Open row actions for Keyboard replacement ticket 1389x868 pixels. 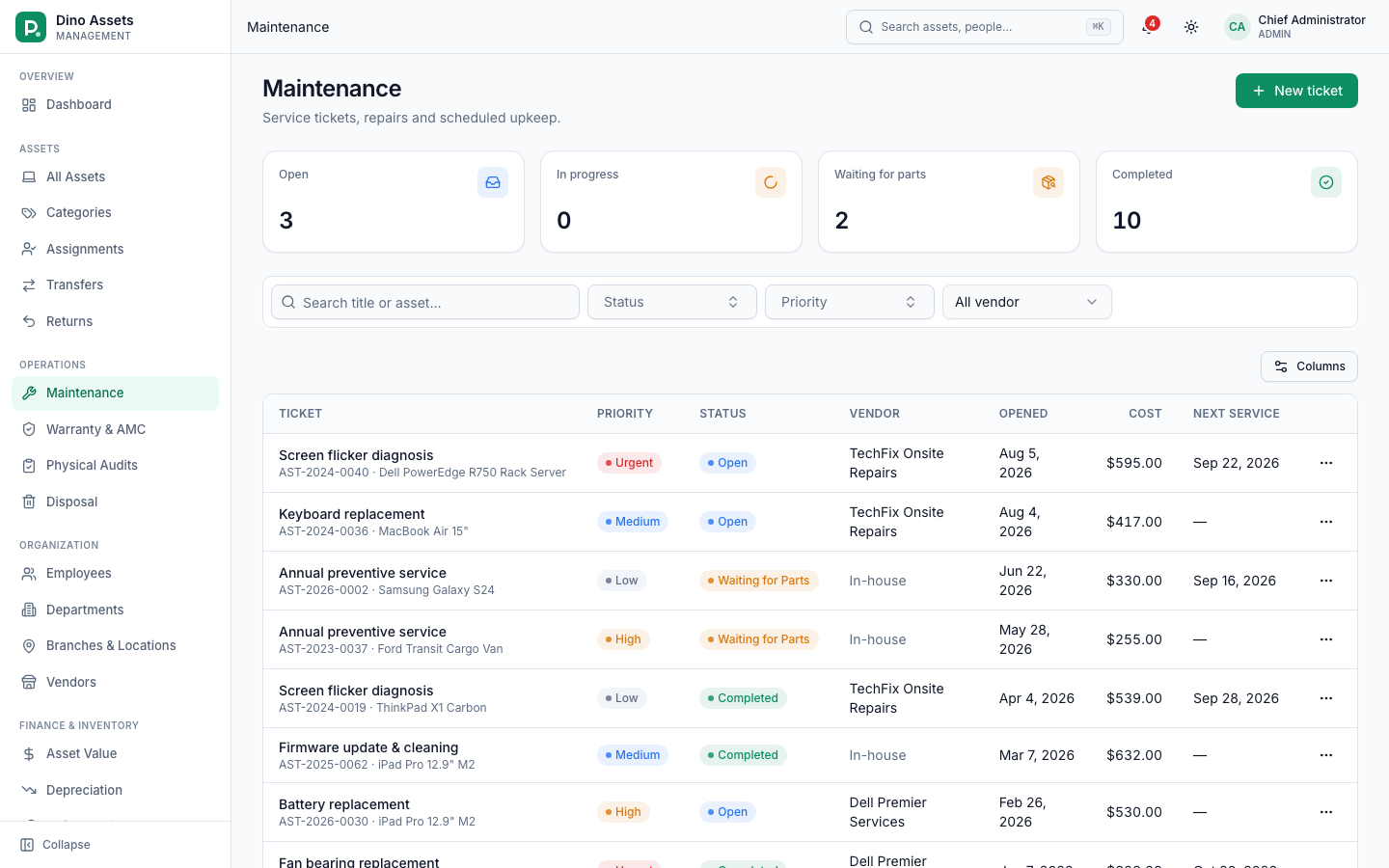click(1326, 522)
